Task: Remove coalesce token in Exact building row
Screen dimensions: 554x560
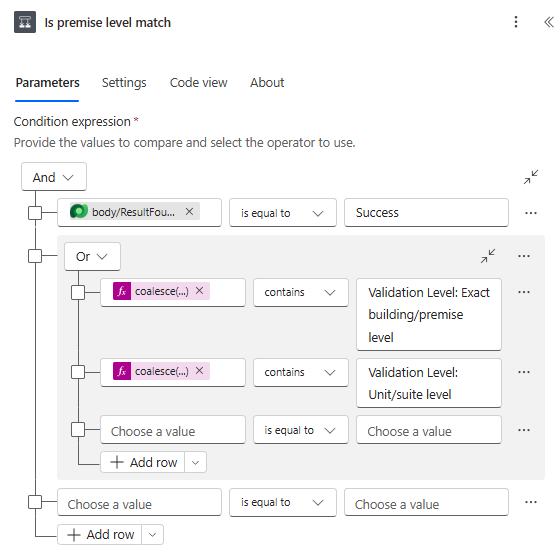Action: [x=199, y=291]
